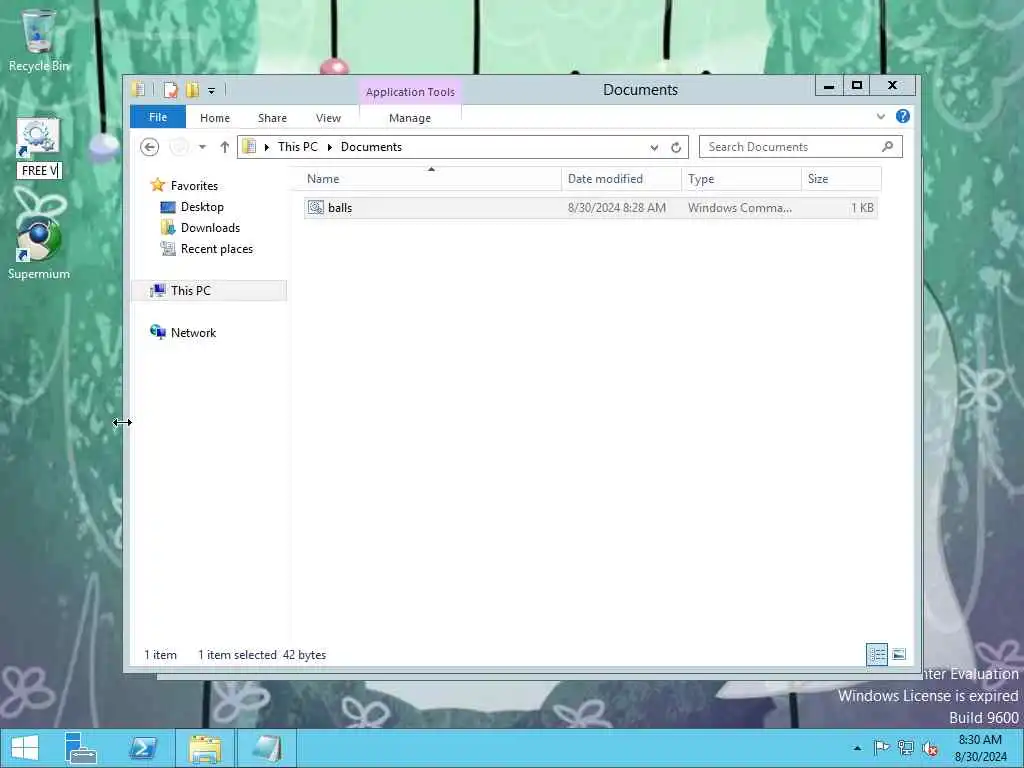Switch to the Share ribbon tab
1024x768 pixels.
(x=272, y=118)
